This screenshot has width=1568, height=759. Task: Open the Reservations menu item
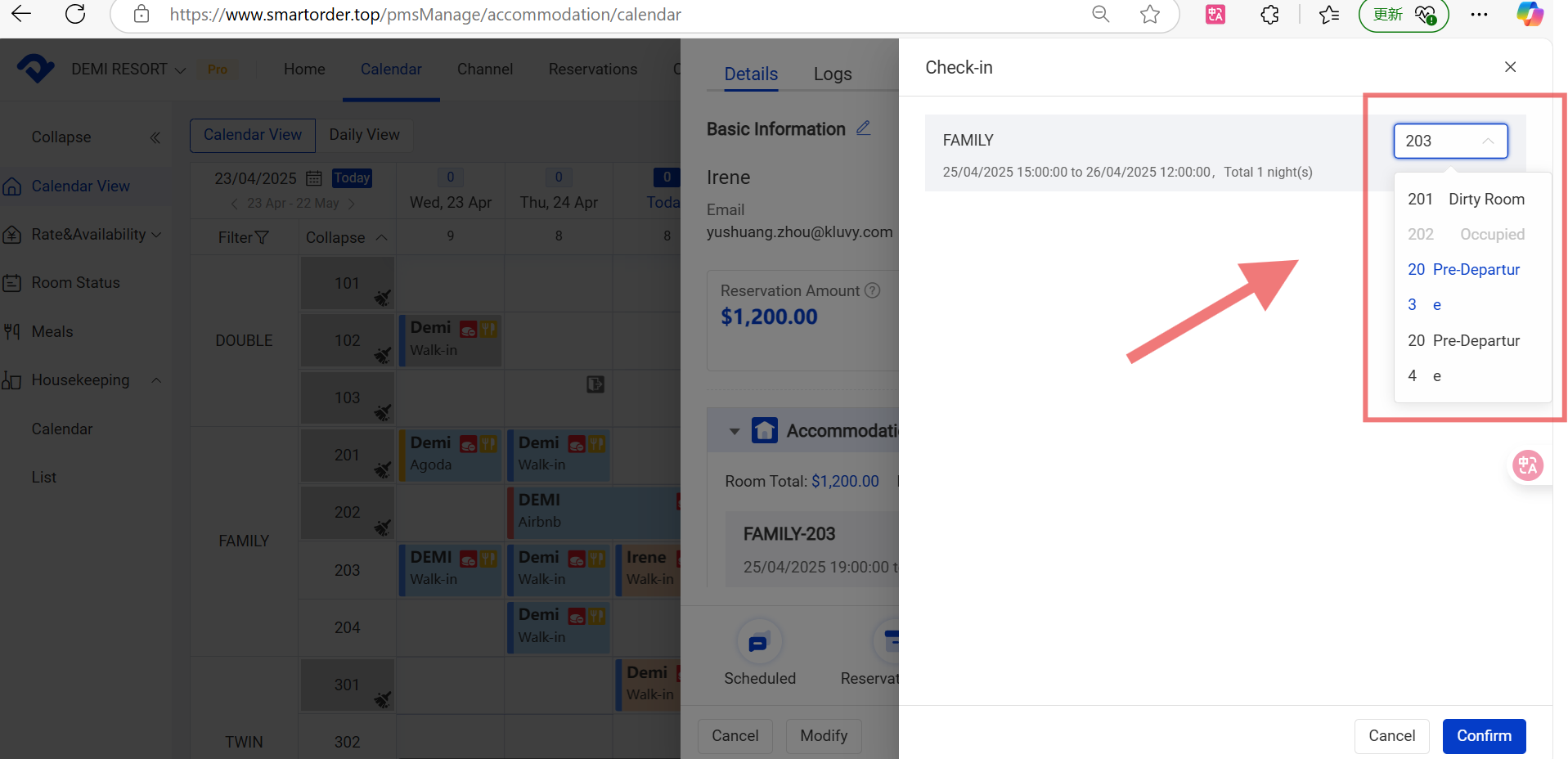point(592,70)
